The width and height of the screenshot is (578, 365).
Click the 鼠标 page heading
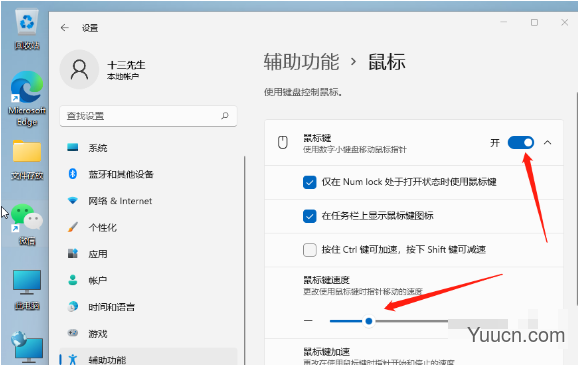[x=387, y=62]
